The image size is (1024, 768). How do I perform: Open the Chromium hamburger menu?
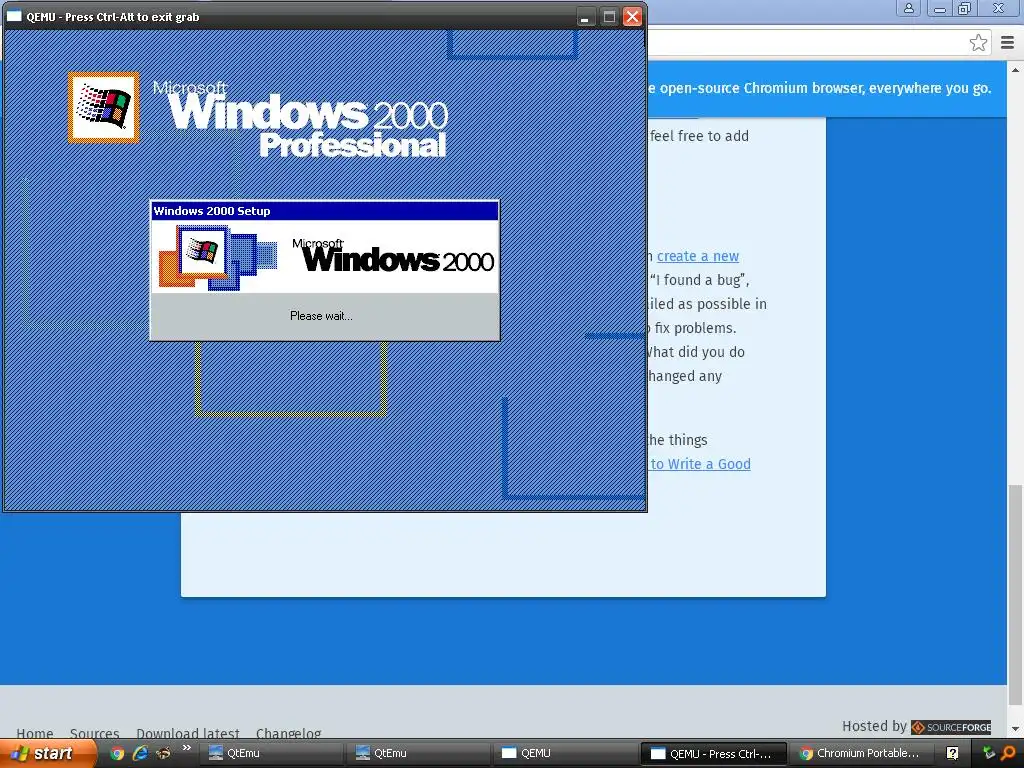[x=1007, y=43]
